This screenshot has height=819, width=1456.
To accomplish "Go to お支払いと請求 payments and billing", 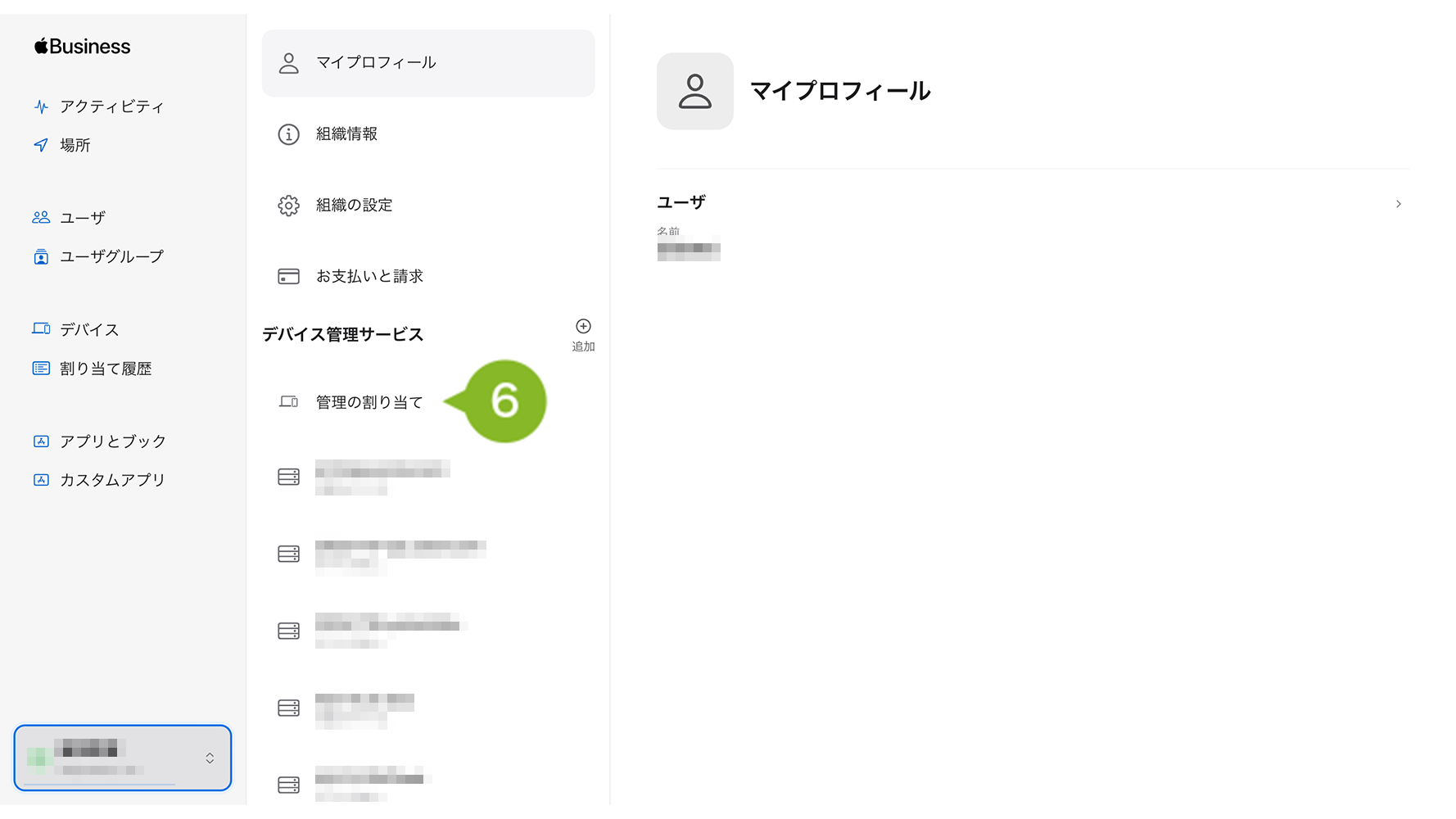I will 428,276.
